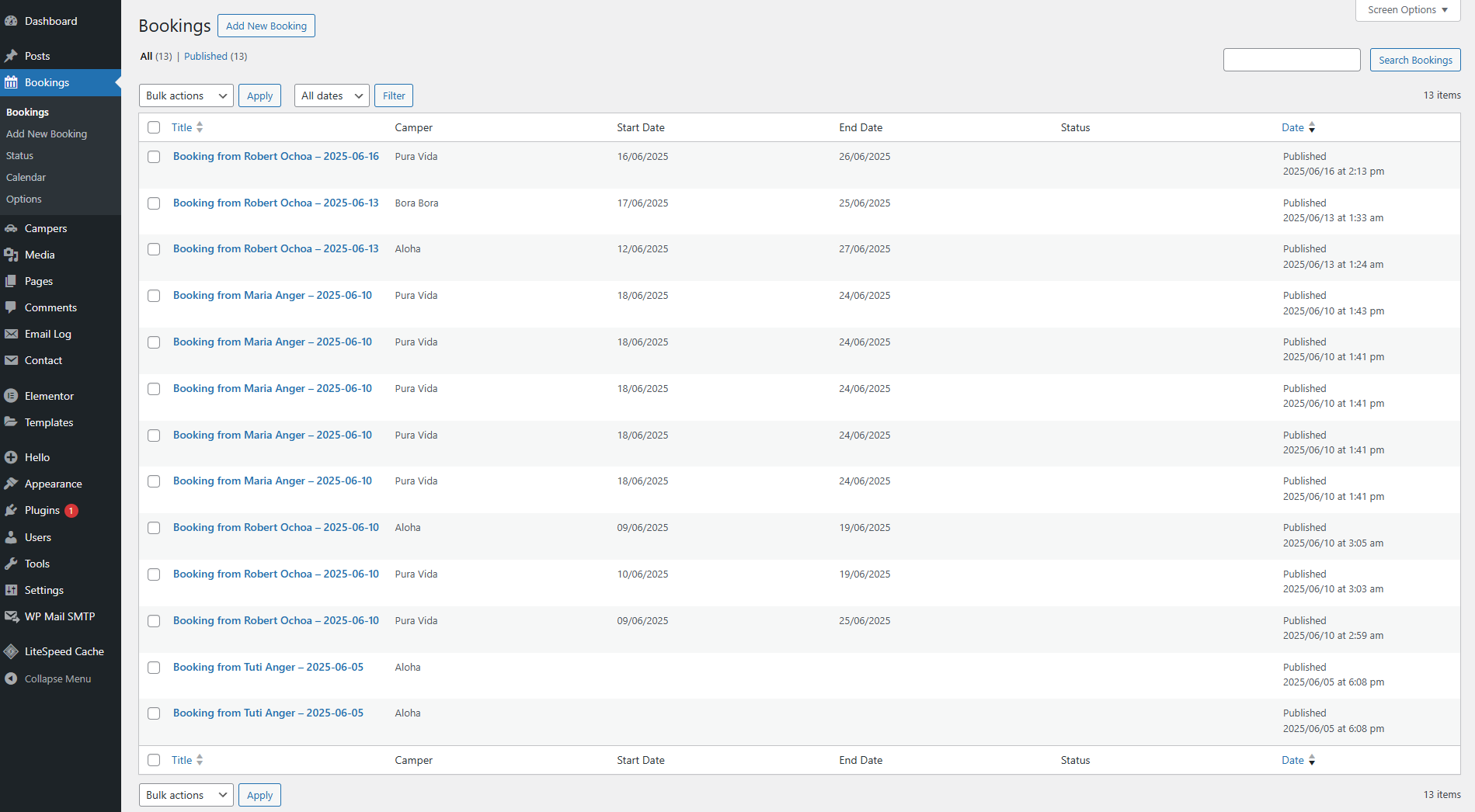Viewport: 1475px width, 812px height.
Task: Sort bookings by Title in header
Action: click(x=186, y=127)
